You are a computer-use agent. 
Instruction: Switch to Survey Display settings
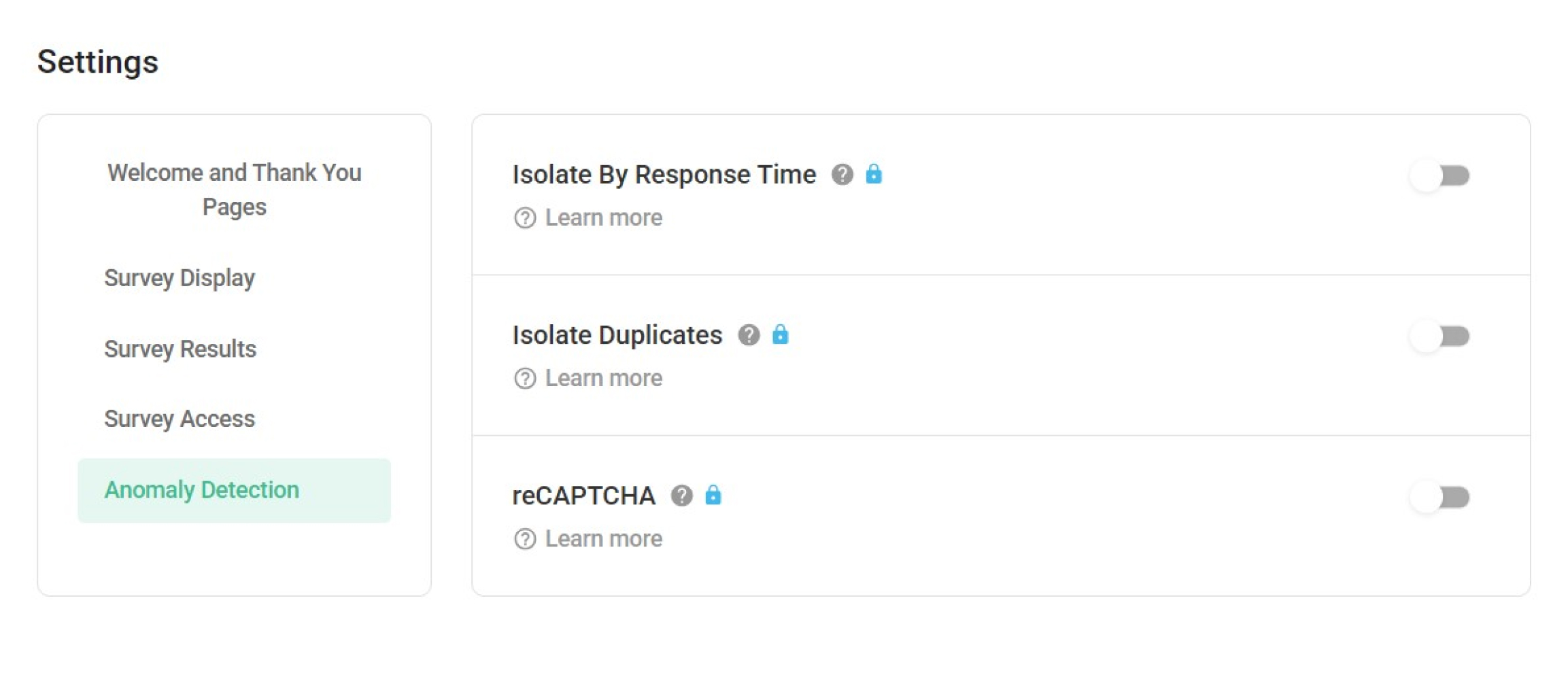click(180, 277)
